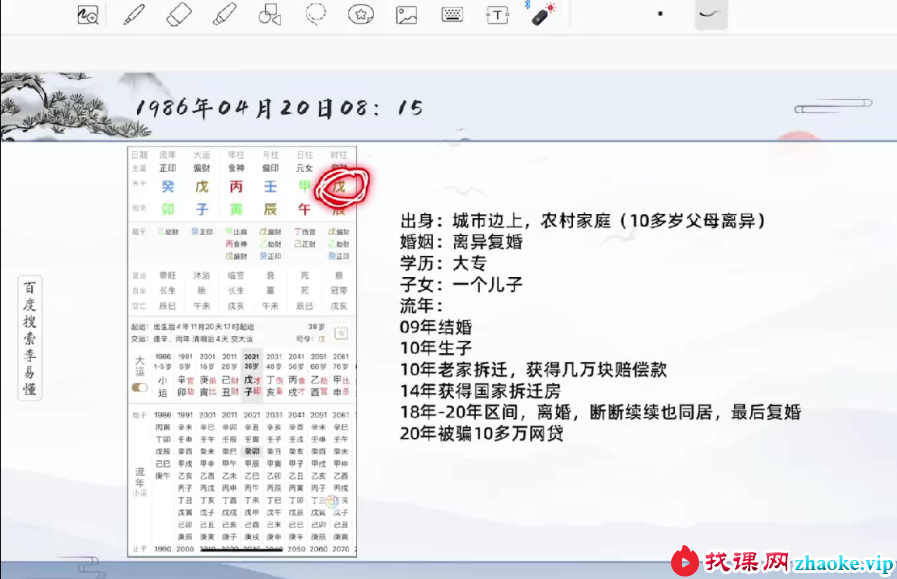Click the 癸 stem under 流年
The width and height of the screenshot is (897, 579).
tap(168, 187)
